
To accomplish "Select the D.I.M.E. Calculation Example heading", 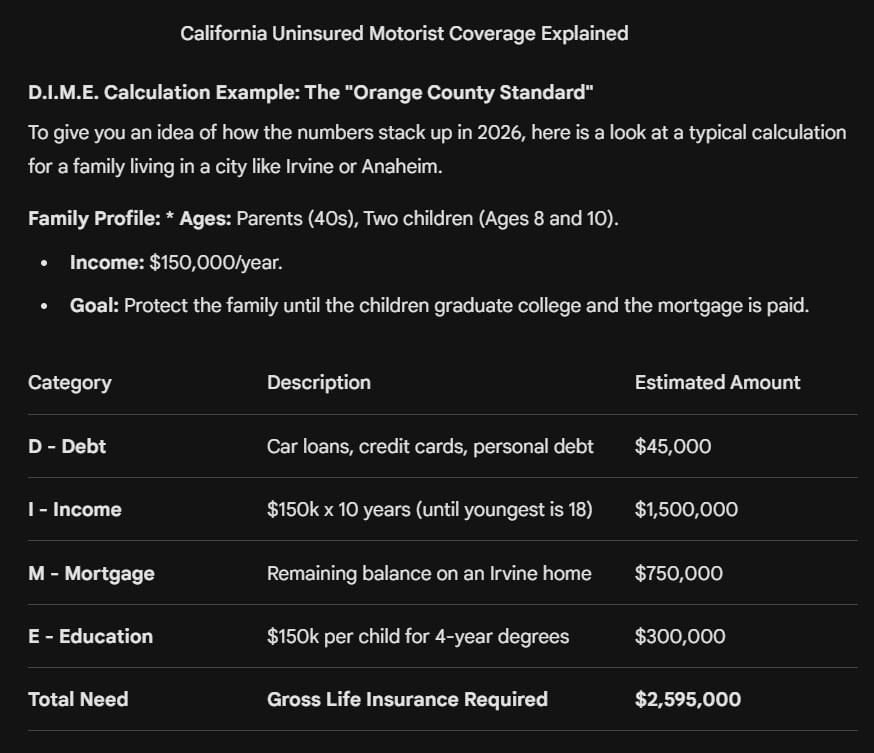I will [x=310, y=93].
